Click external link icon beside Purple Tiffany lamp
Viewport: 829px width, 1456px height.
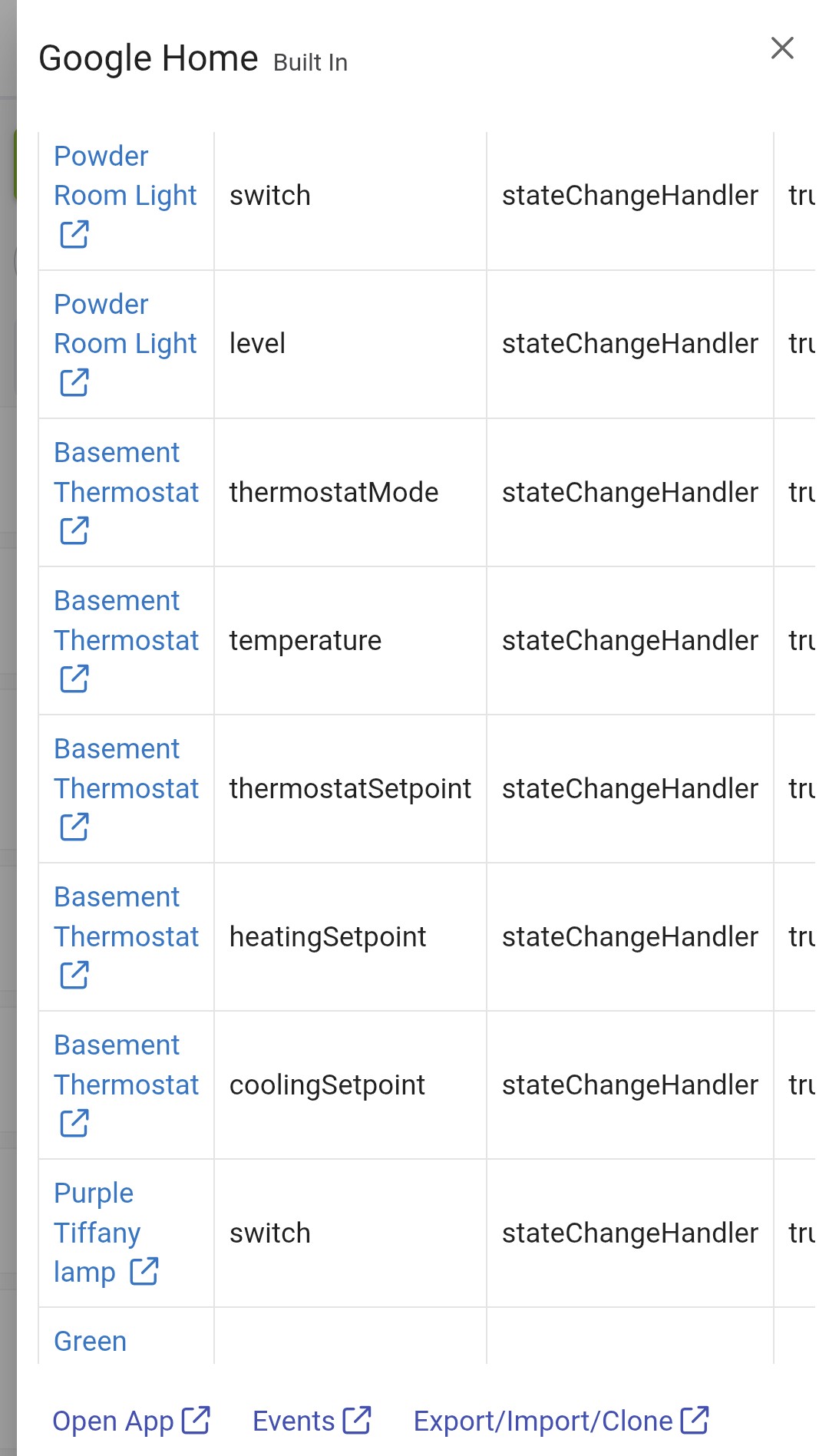pyautogui.click(x=144, y=1271)
